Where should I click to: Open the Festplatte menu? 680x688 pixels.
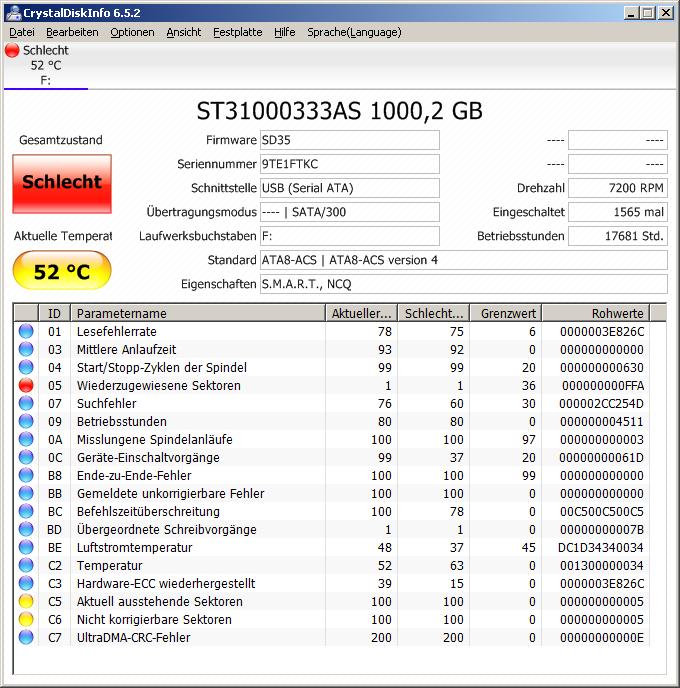tap(238, 32)
